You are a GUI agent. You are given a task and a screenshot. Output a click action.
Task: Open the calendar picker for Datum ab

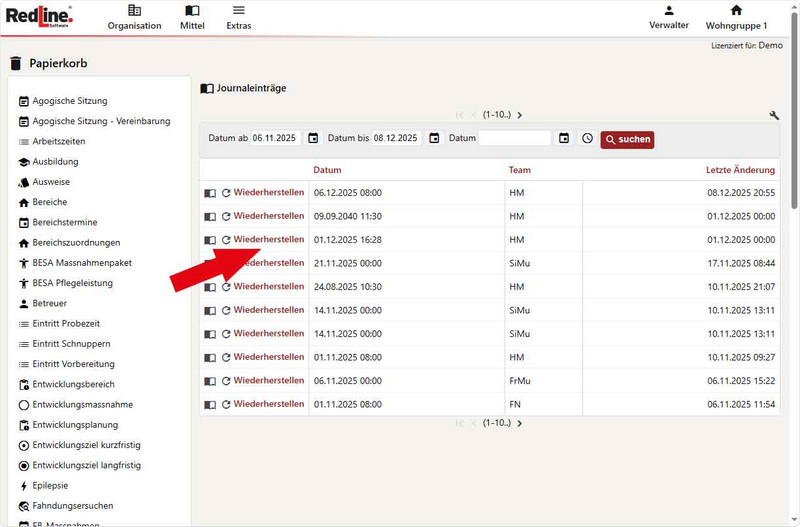pyautogui.click(x=313, y=138)
